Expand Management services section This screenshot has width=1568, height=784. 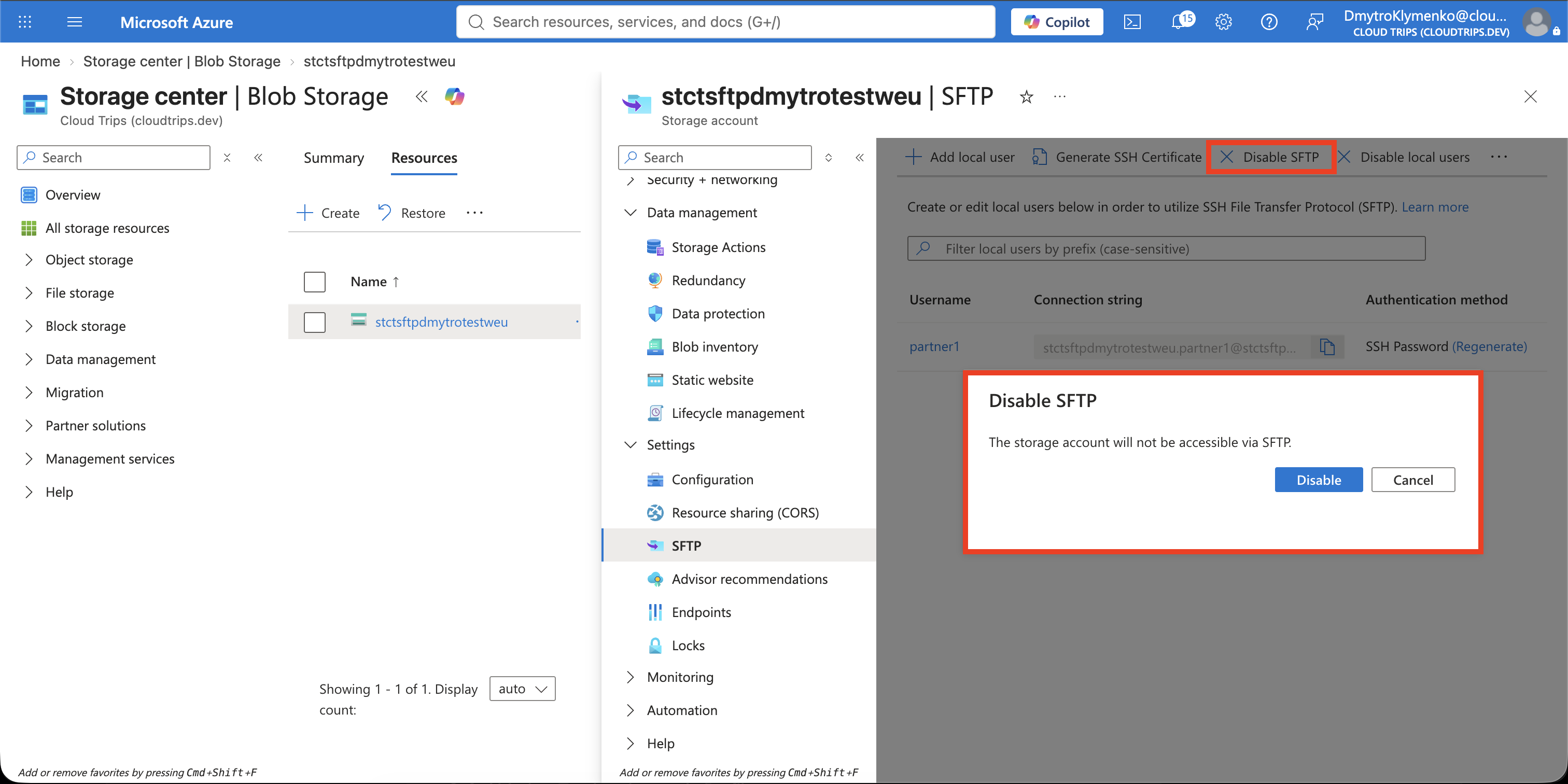pos(29,459)
